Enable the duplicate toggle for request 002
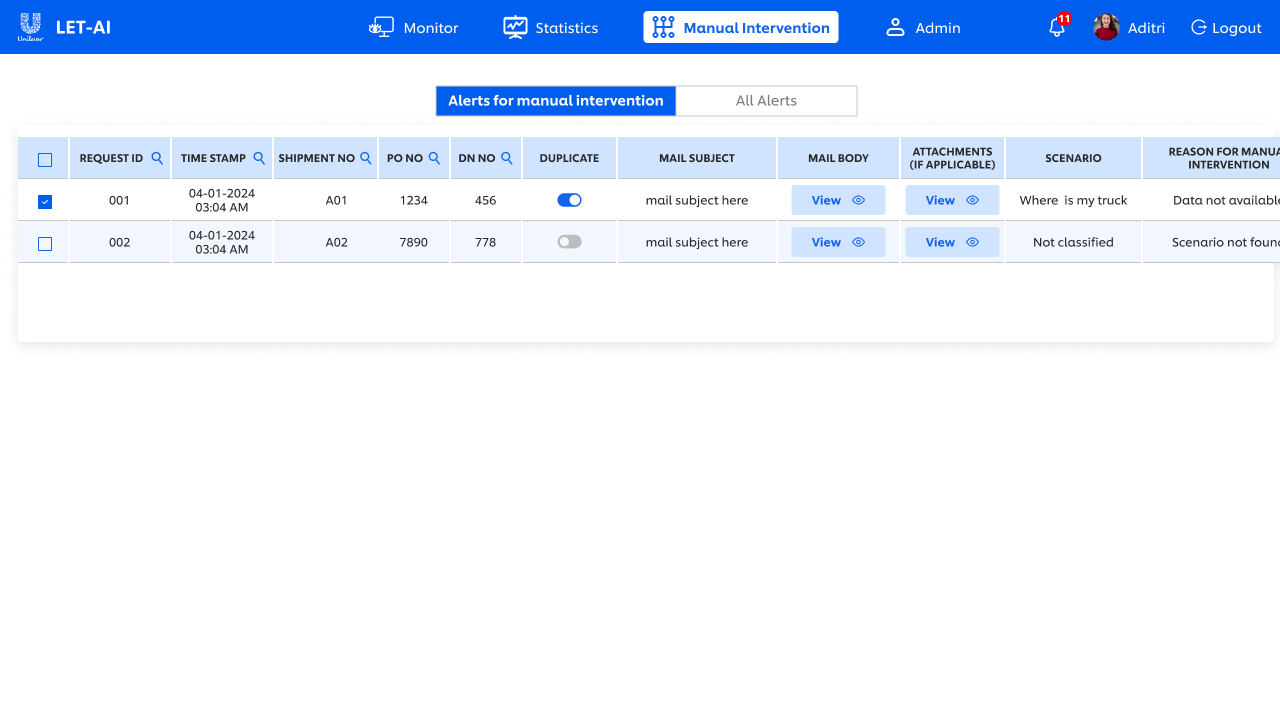Screen dimensions: 1280x705 click(x=569, y=242)
